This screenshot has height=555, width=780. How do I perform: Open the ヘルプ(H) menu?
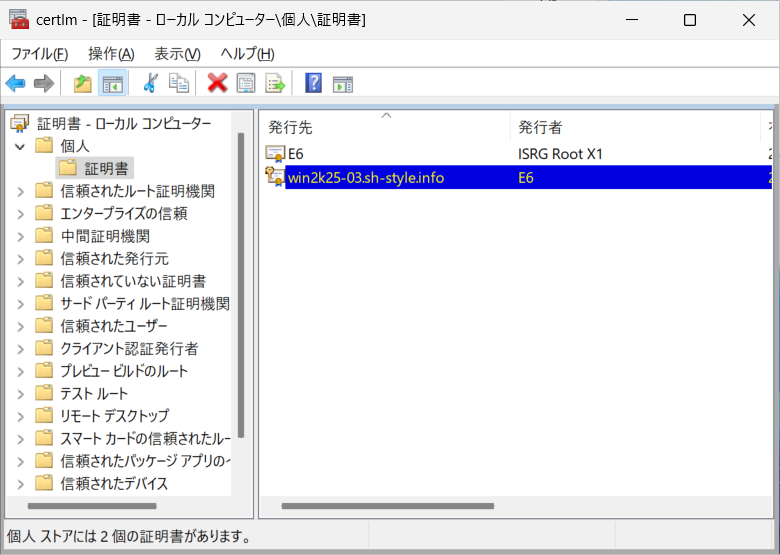click(247, 54)
